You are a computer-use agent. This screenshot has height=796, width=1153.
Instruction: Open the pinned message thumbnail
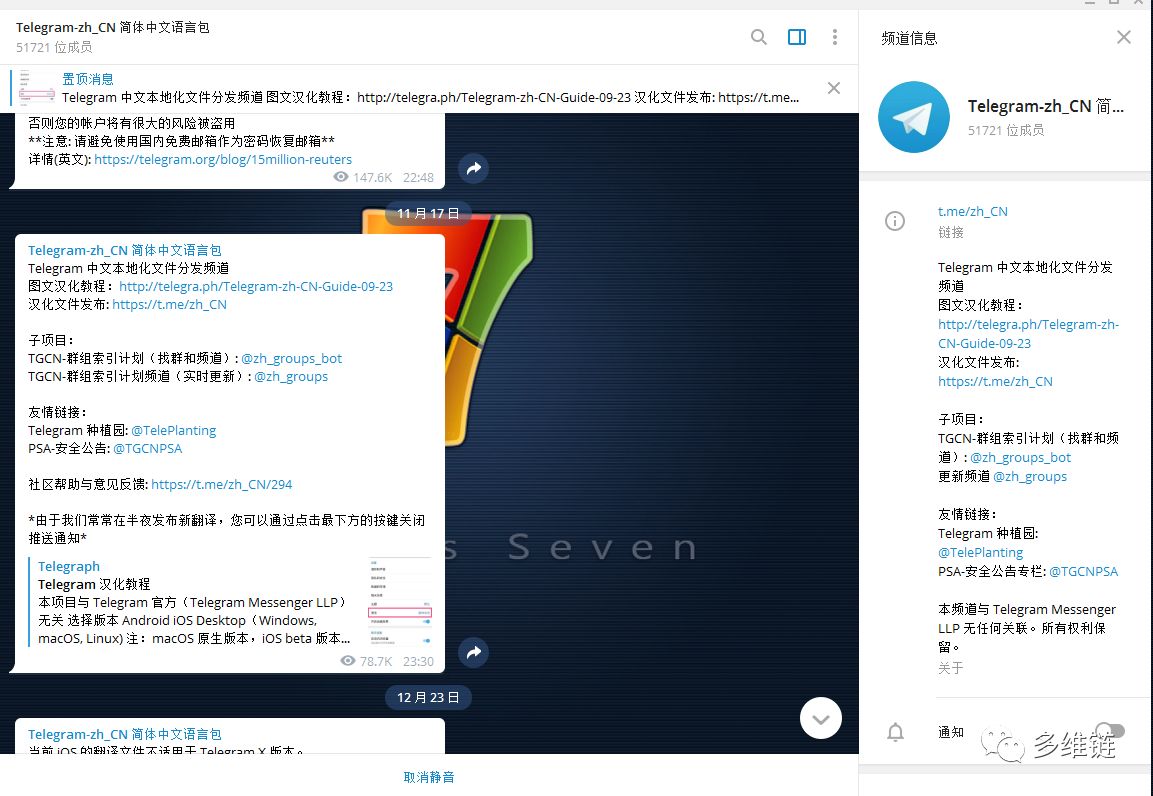pyautogui.click(x=37, y=87)
